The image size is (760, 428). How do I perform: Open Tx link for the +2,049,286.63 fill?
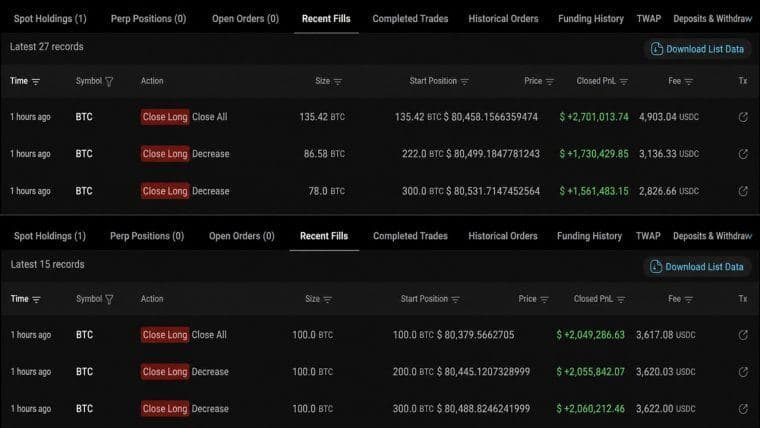tap(743, 335)
